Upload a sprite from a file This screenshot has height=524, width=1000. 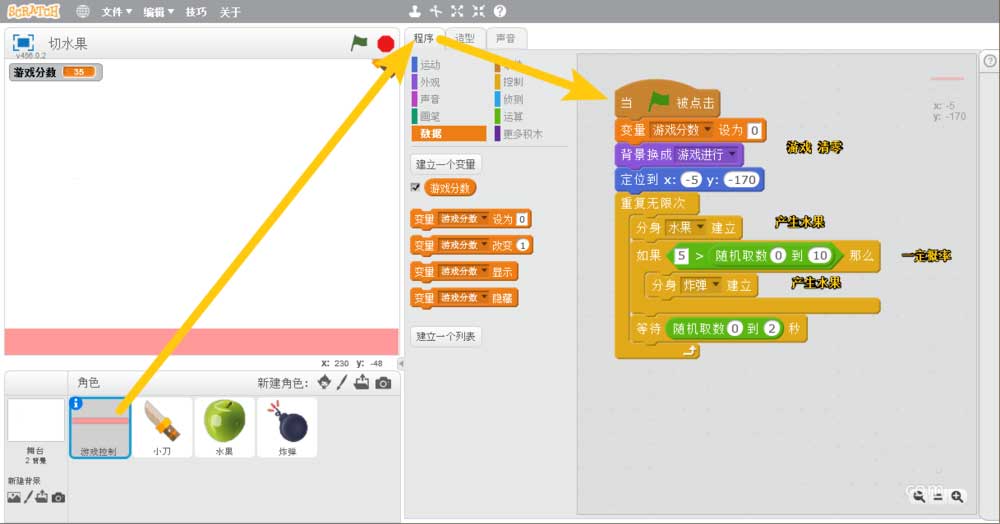[362, 382]
